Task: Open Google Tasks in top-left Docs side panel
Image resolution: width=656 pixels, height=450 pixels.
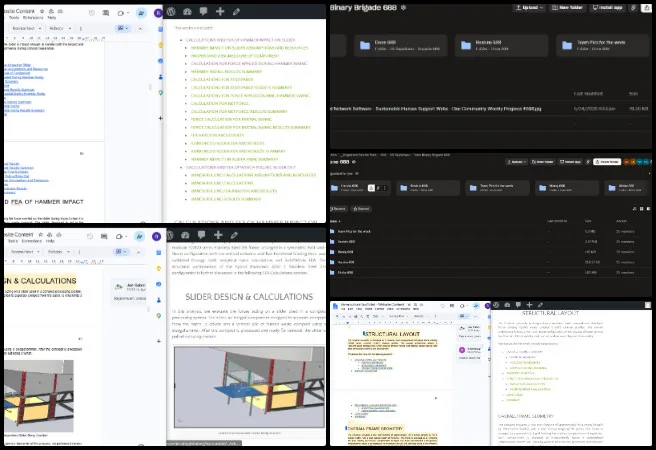Action: (160, 61)
